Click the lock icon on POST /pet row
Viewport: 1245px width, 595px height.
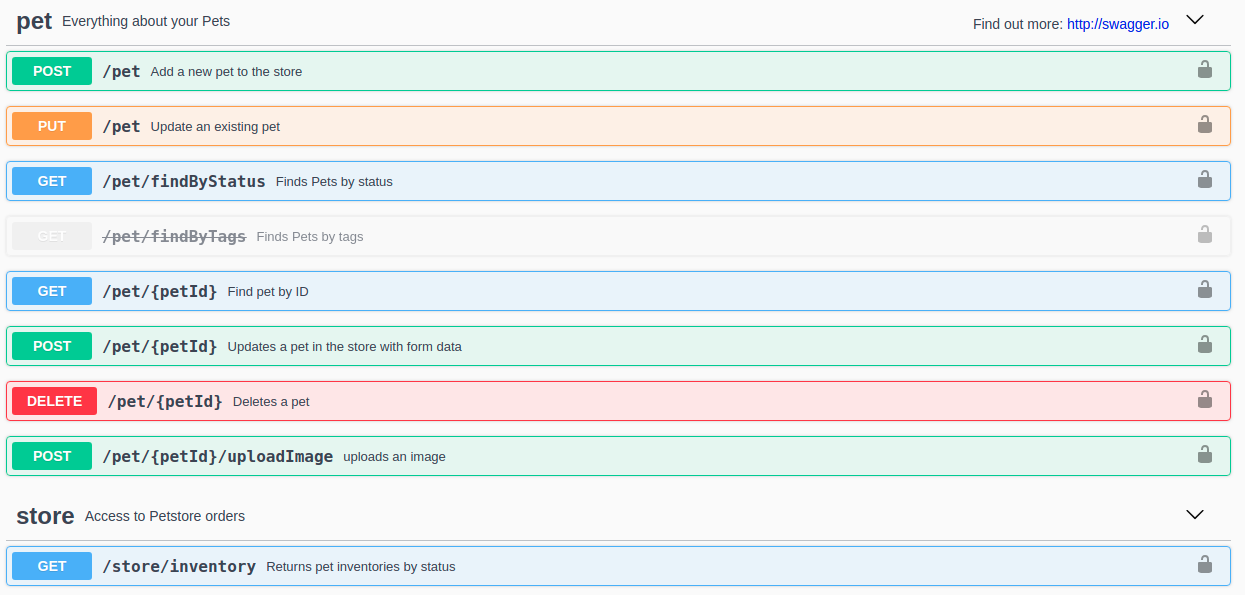tap(1204, 70)
